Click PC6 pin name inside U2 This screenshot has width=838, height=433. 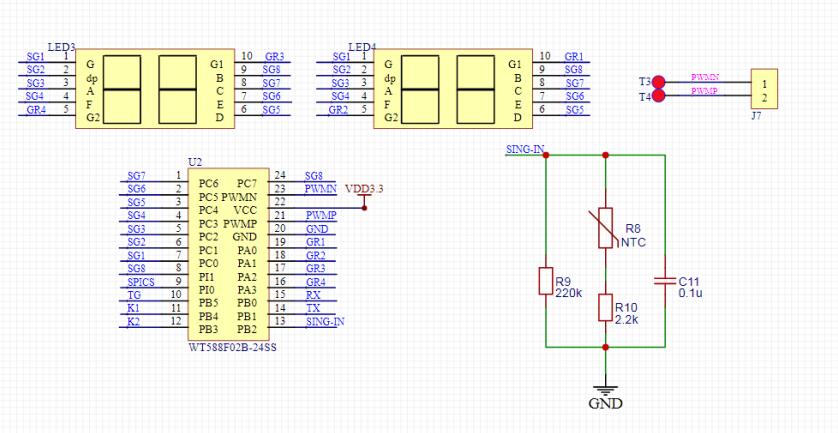tap(208, 183)
